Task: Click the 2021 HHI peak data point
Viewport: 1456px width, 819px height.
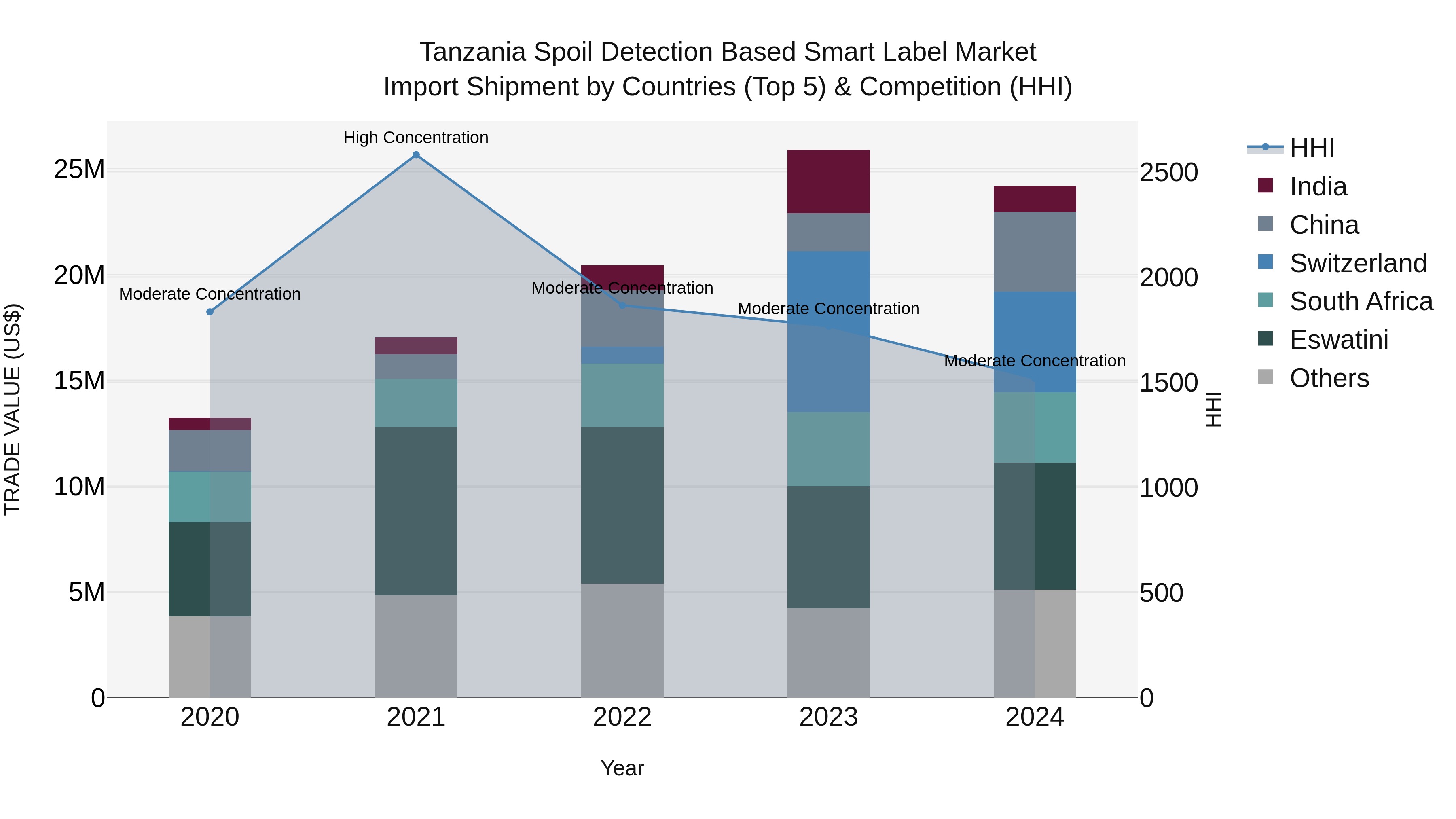Action: [416, 155]
